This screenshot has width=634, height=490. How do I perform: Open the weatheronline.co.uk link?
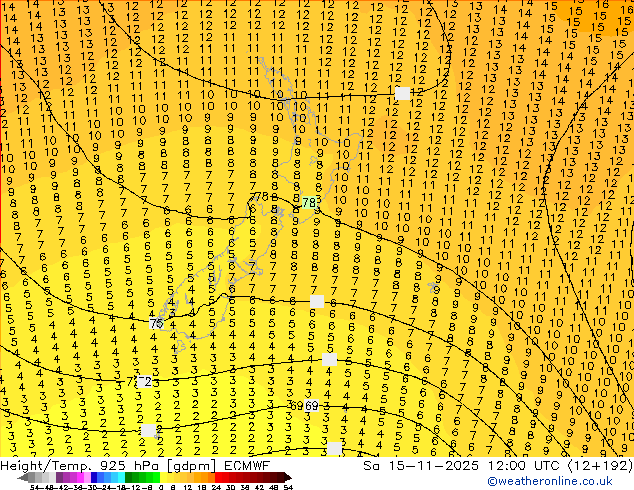tap(550, 481)
